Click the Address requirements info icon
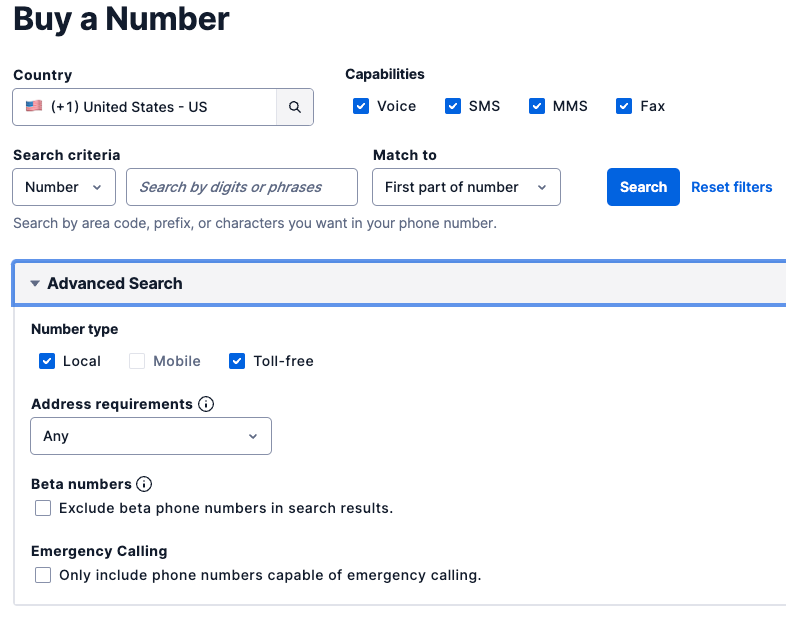The height and width of the screenshot is (619, 786). (206, 404)
